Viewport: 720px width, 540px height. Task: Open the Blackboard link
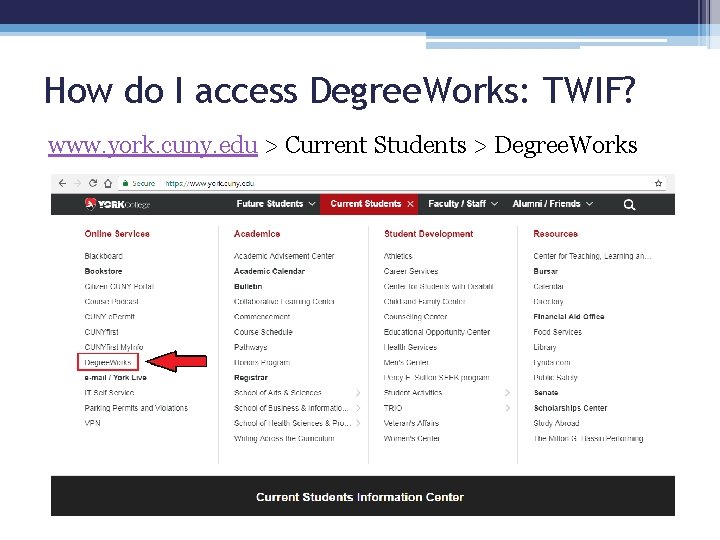click(x=103, y=256)
